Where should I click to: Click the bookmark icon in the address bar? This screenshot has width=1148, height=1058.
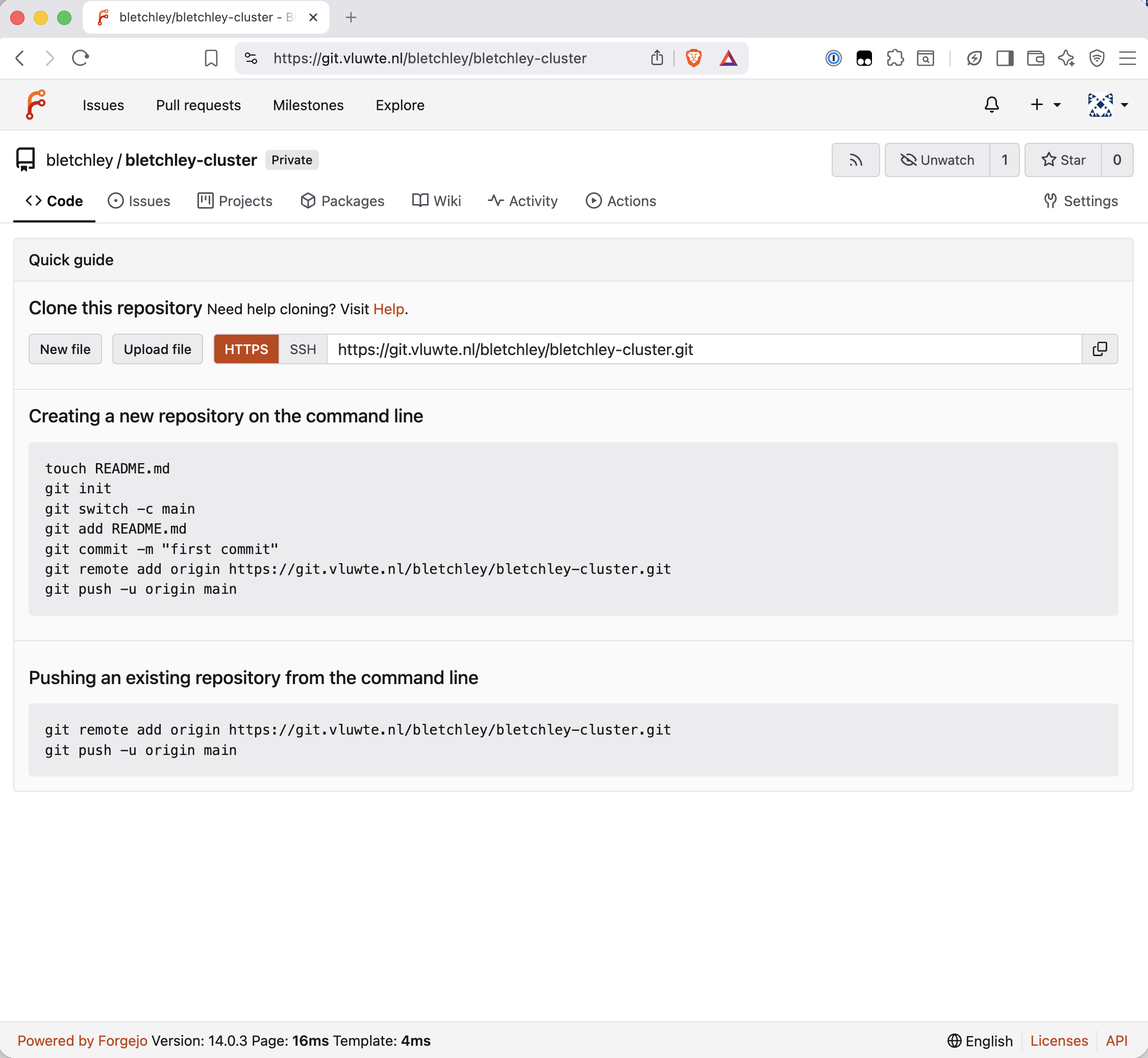(211, 58)
